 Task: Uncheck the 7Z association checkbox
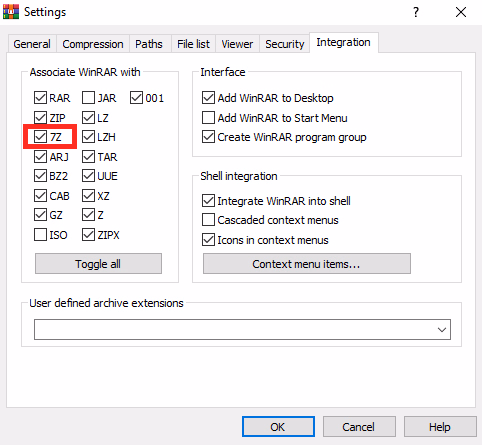point(40,137)
